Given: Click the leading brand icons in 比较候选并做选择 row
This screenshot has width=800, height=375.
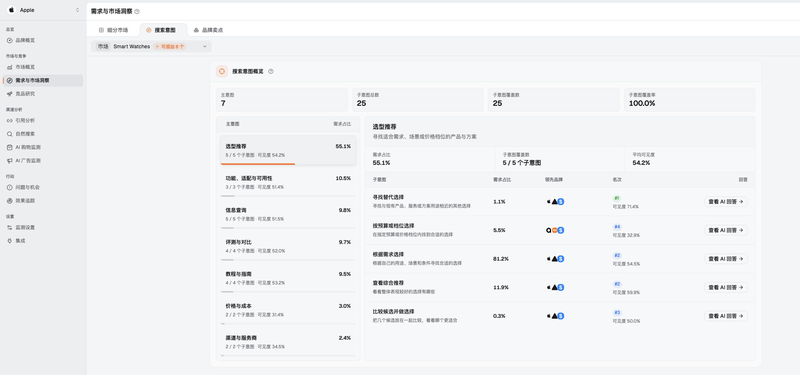Looking at the screenshot, I should [x=555, y=316].
